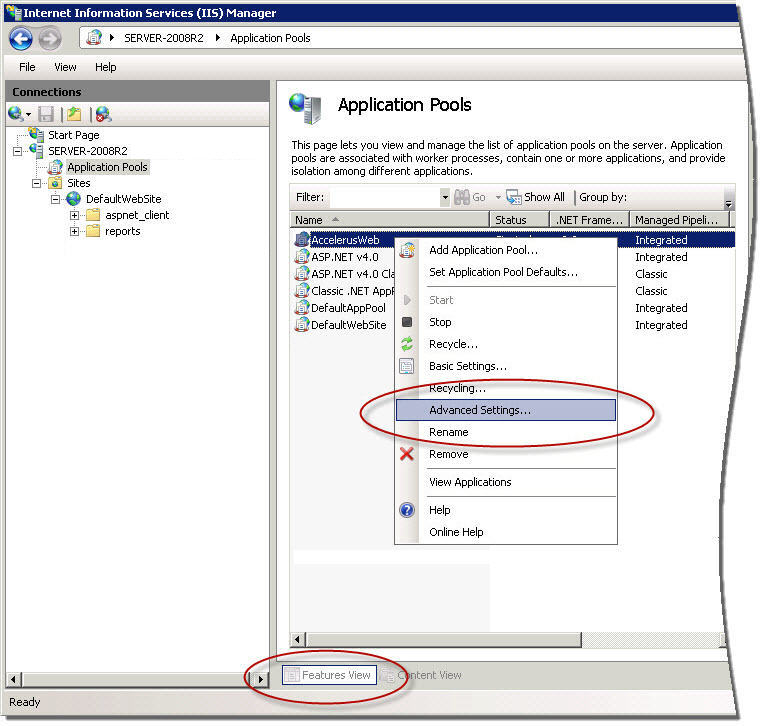
Task: Choose Set Application Pool Defaults entry
Action: coord(505,272)
